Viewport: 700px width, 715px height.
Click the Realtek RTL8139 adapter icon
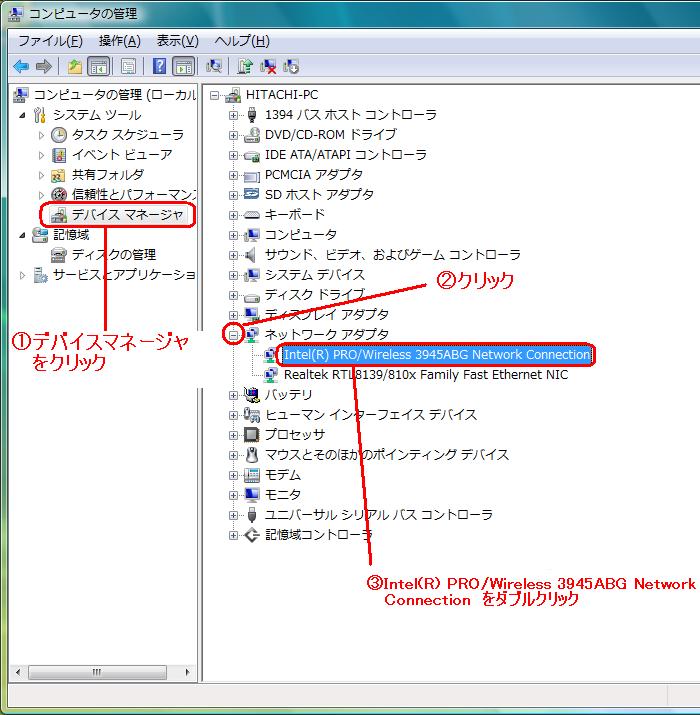coord(271,375)
